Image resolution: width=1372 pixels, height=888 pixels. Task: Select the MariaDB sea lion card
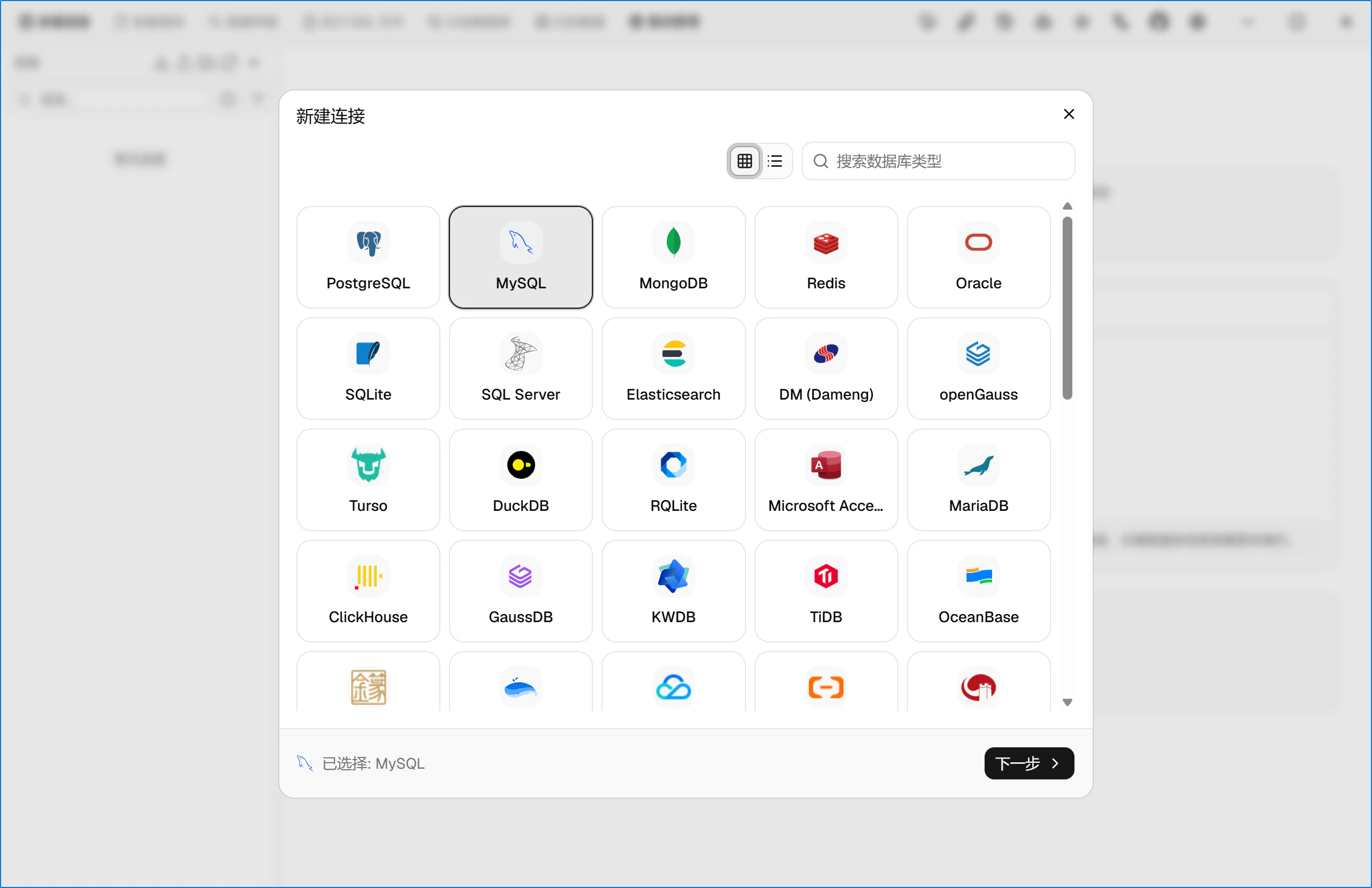click(x=978, y=479)
